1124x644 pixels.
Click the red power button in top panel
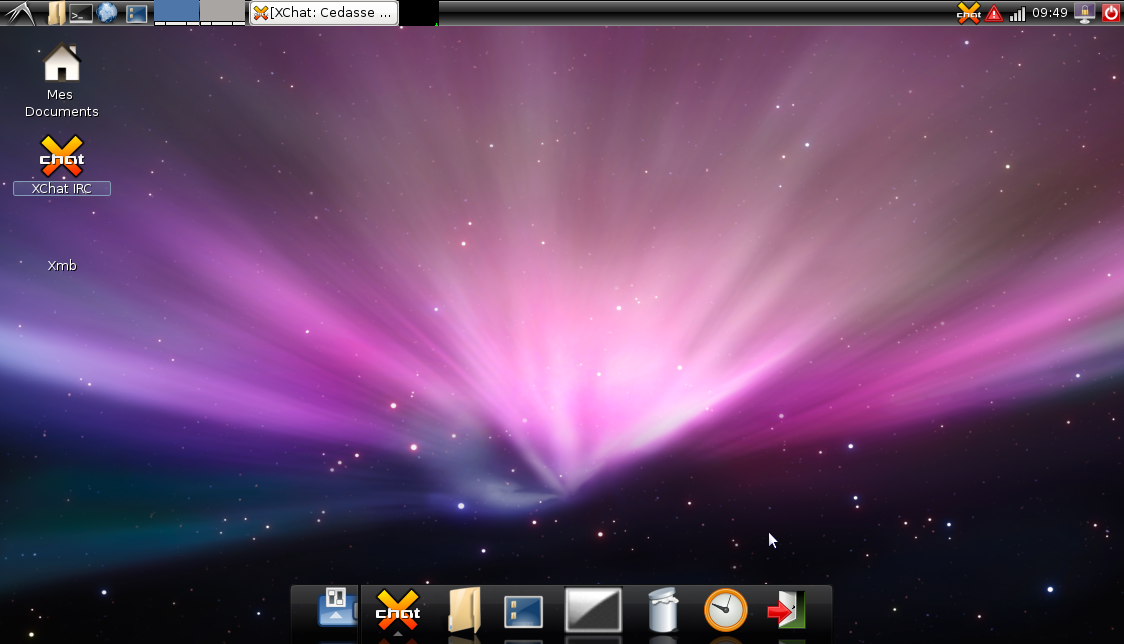pos(1110,13)
